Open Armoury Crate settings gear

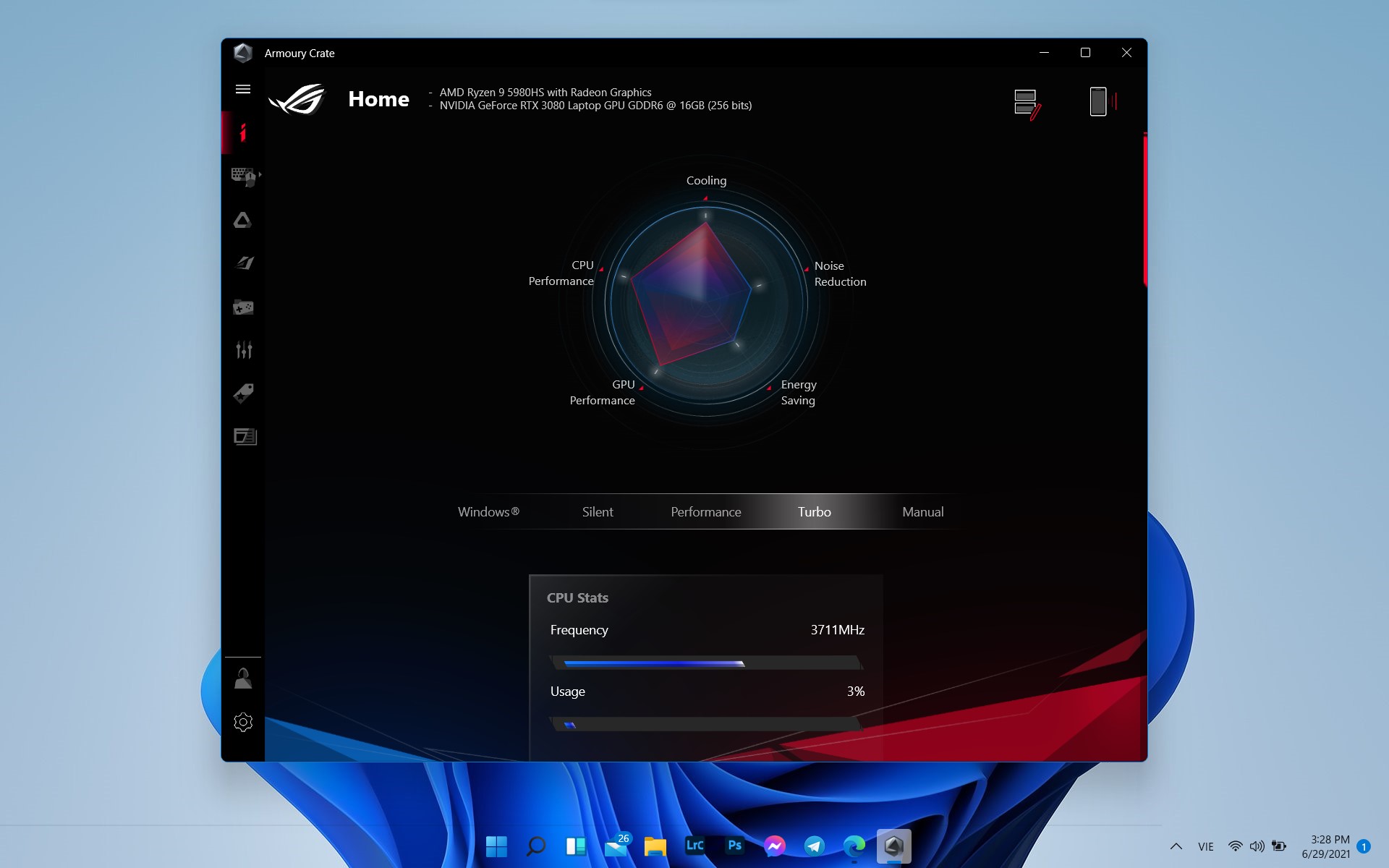[243, 722]
